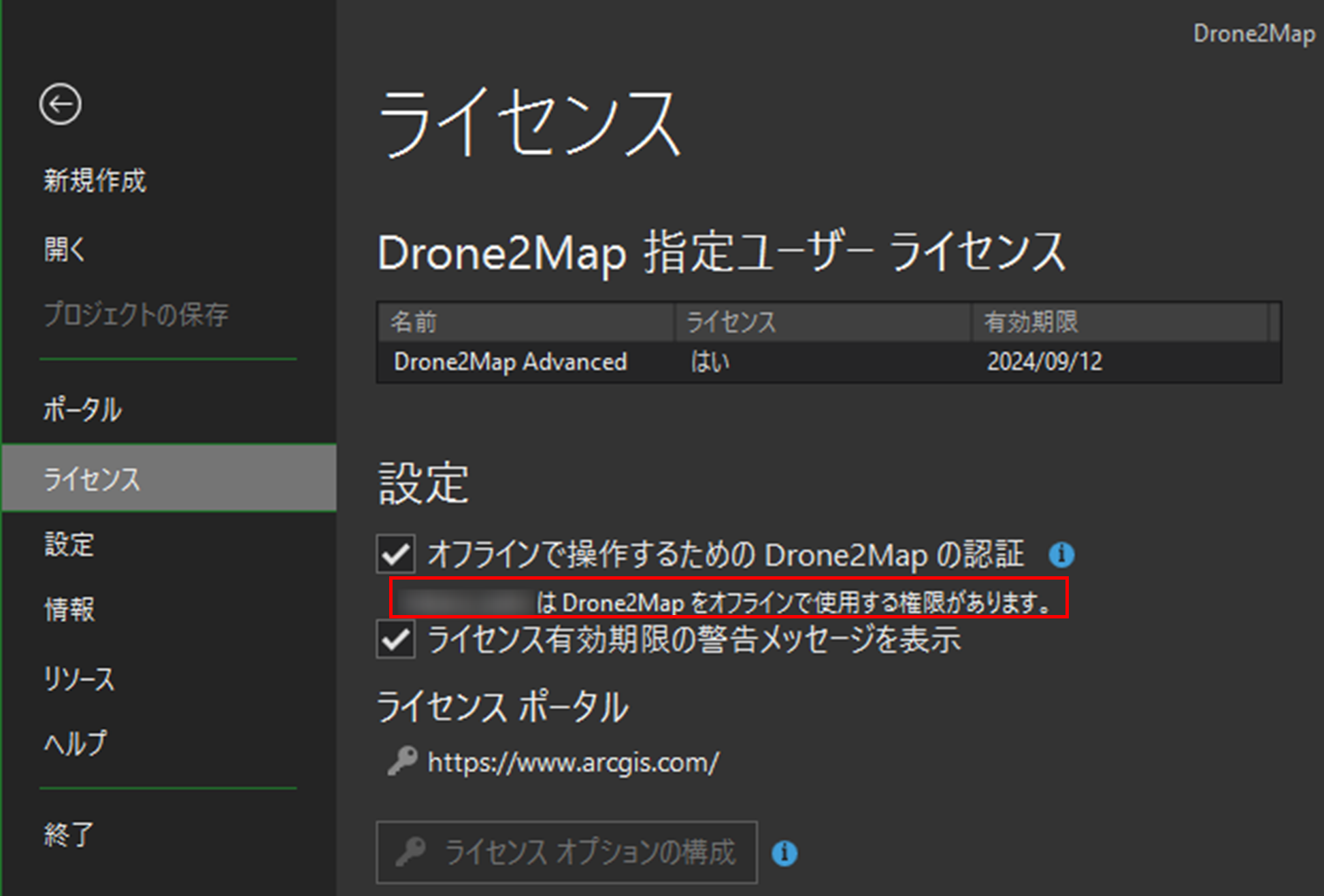1324x896 pixels.
Task: Click the https://www.arcgis.com/ portal URL
Action: tap(573, 762)
